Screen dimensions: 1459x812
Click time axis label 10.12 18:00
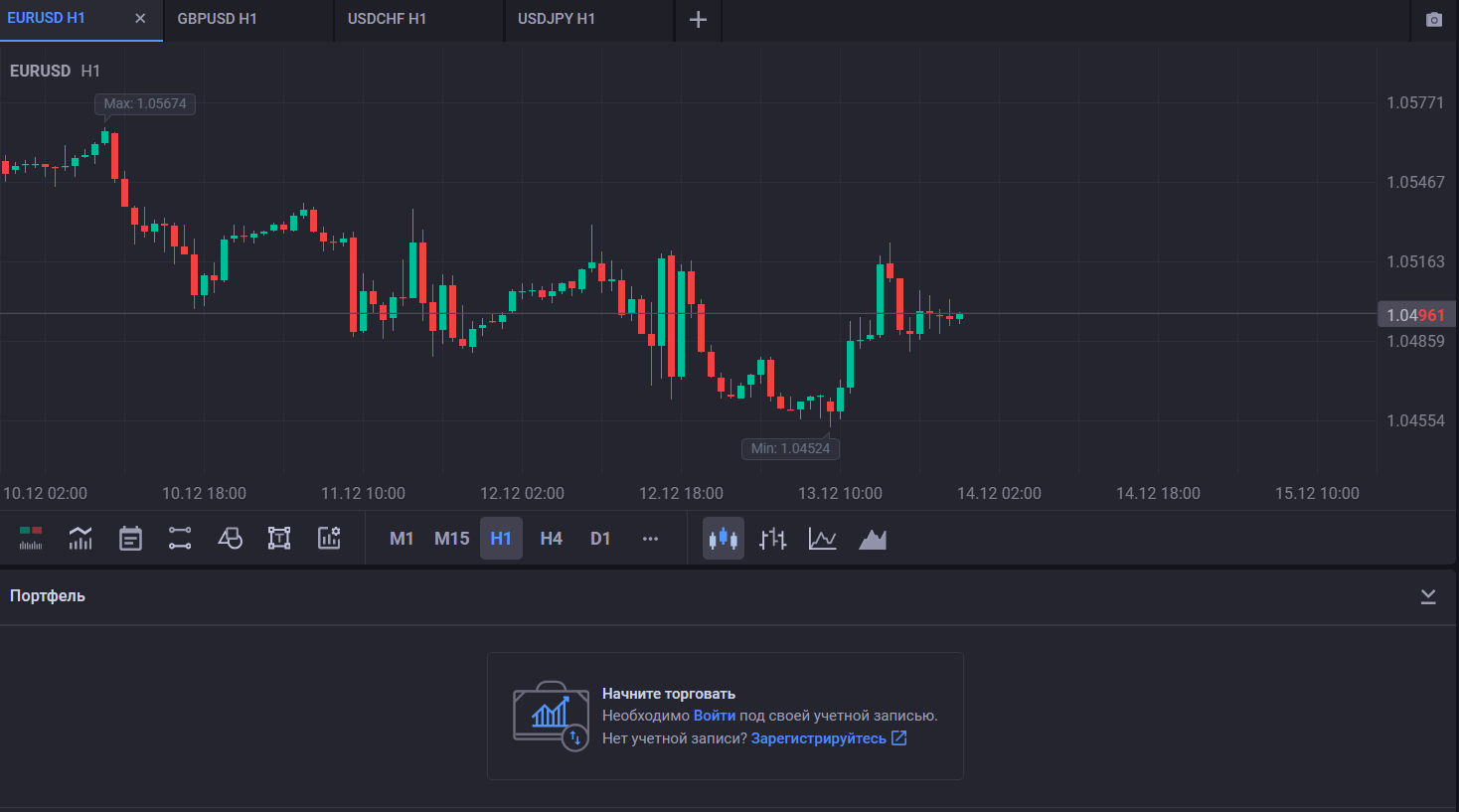pos(204,493)
